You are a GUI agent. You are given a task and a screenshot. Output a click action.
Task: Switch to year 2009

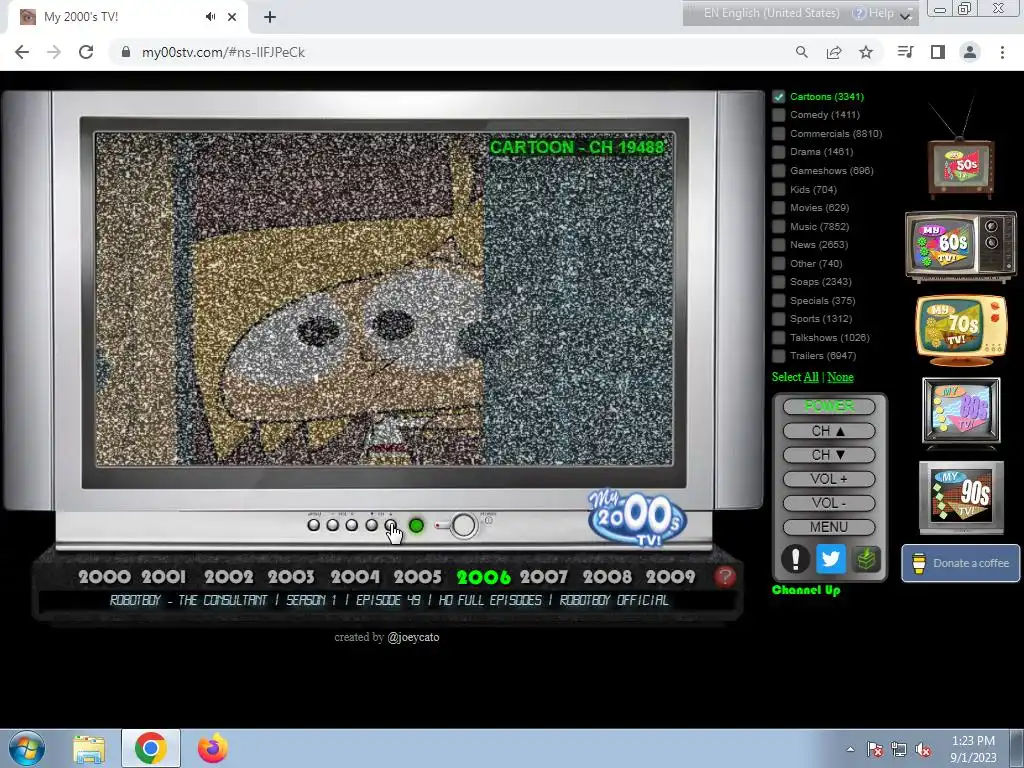(x=671, y=577)
